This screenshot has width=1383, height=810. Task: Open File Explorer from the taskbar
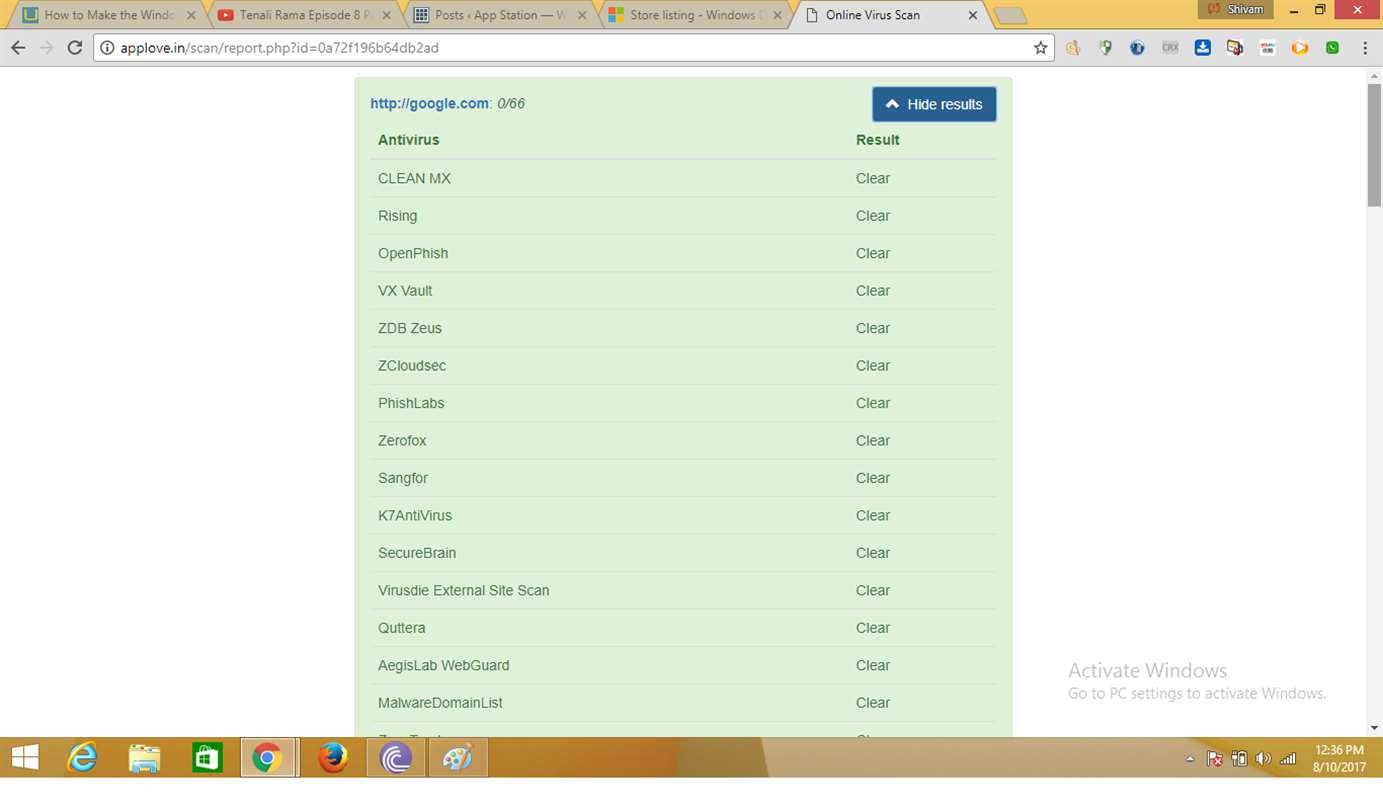(x=144, y=758)
